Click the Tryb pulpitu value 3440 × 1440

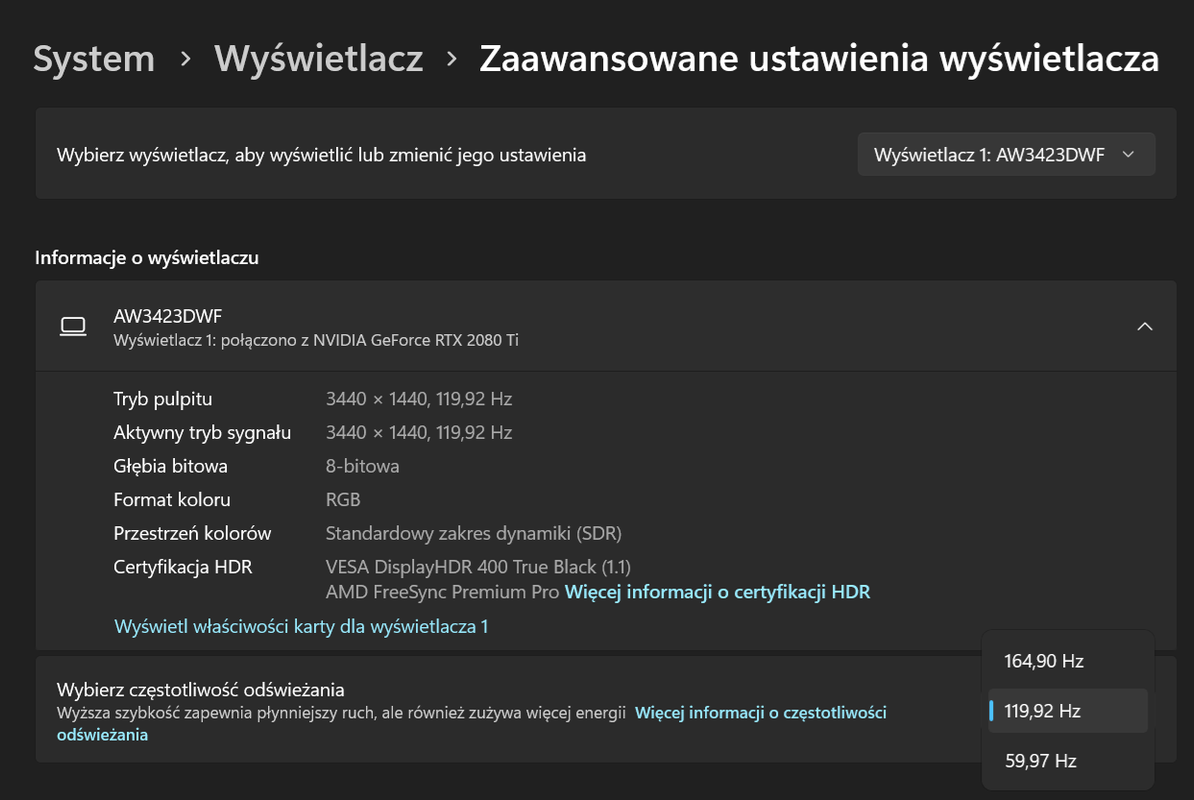coord(419,399)
